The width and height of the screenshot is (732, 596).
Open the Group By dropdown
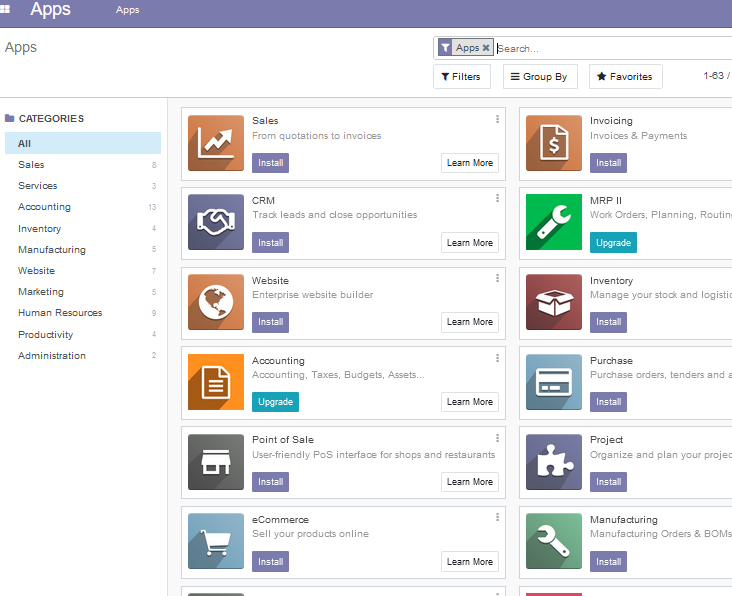click(540, 77)
